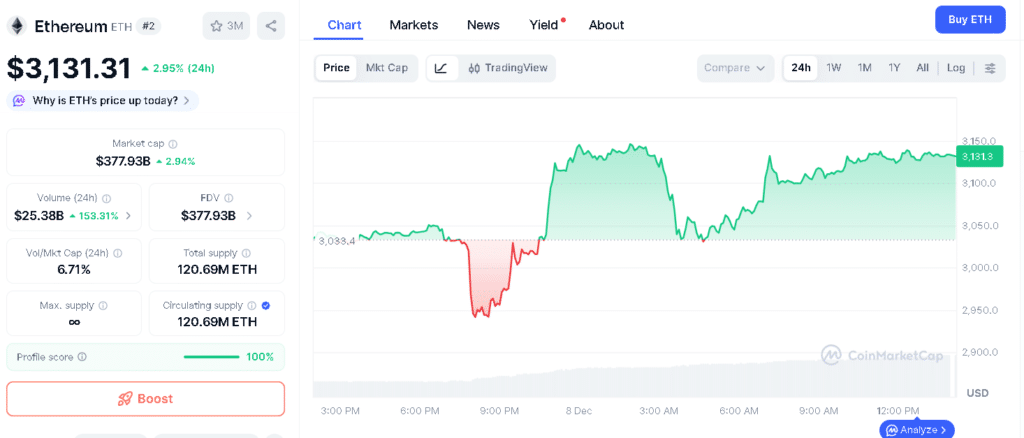Set chart range to All
The height and width of the screenshot is (438, 1024).
point(922,69)
